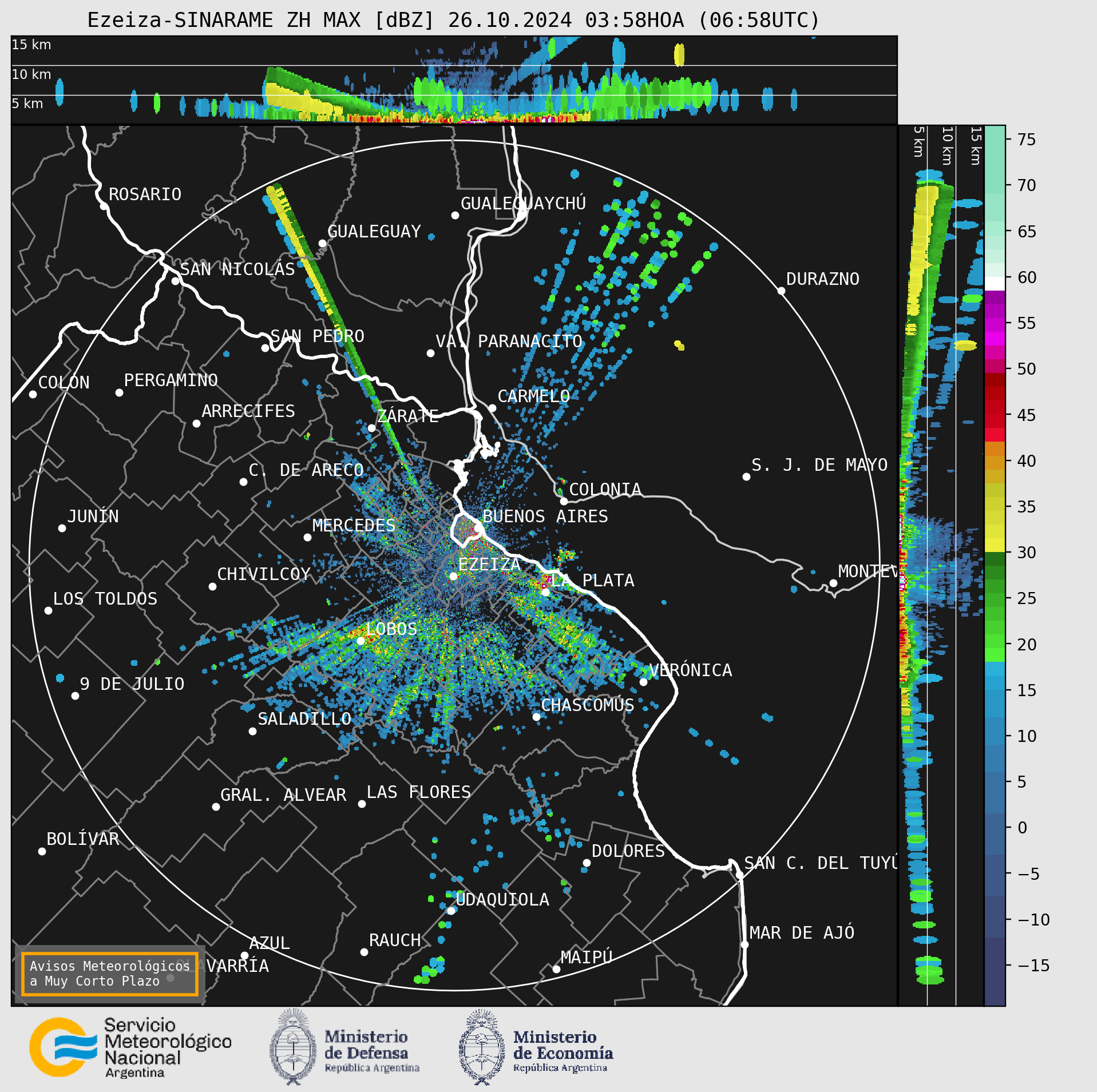1097x1092 pixels.
Task: Click the Chivilcoy city marker dot
Action: coord(212,587)
